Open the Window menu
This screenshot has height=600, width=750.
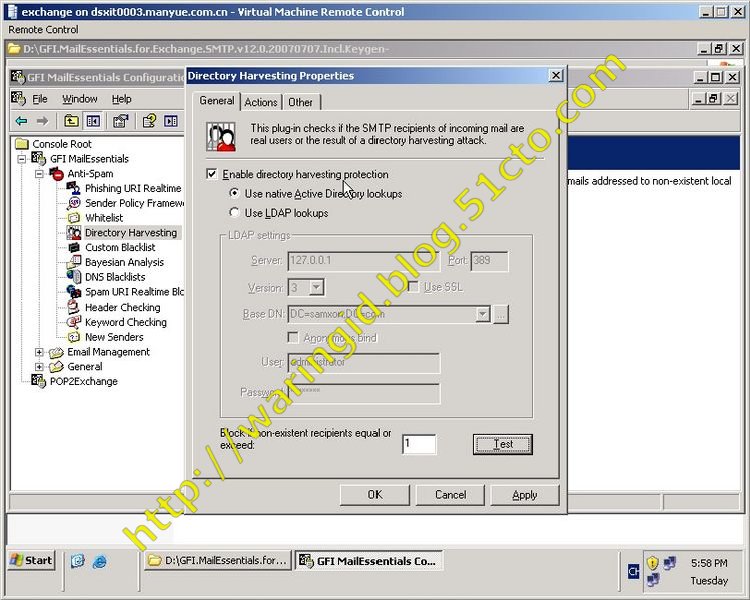(80, 99)
